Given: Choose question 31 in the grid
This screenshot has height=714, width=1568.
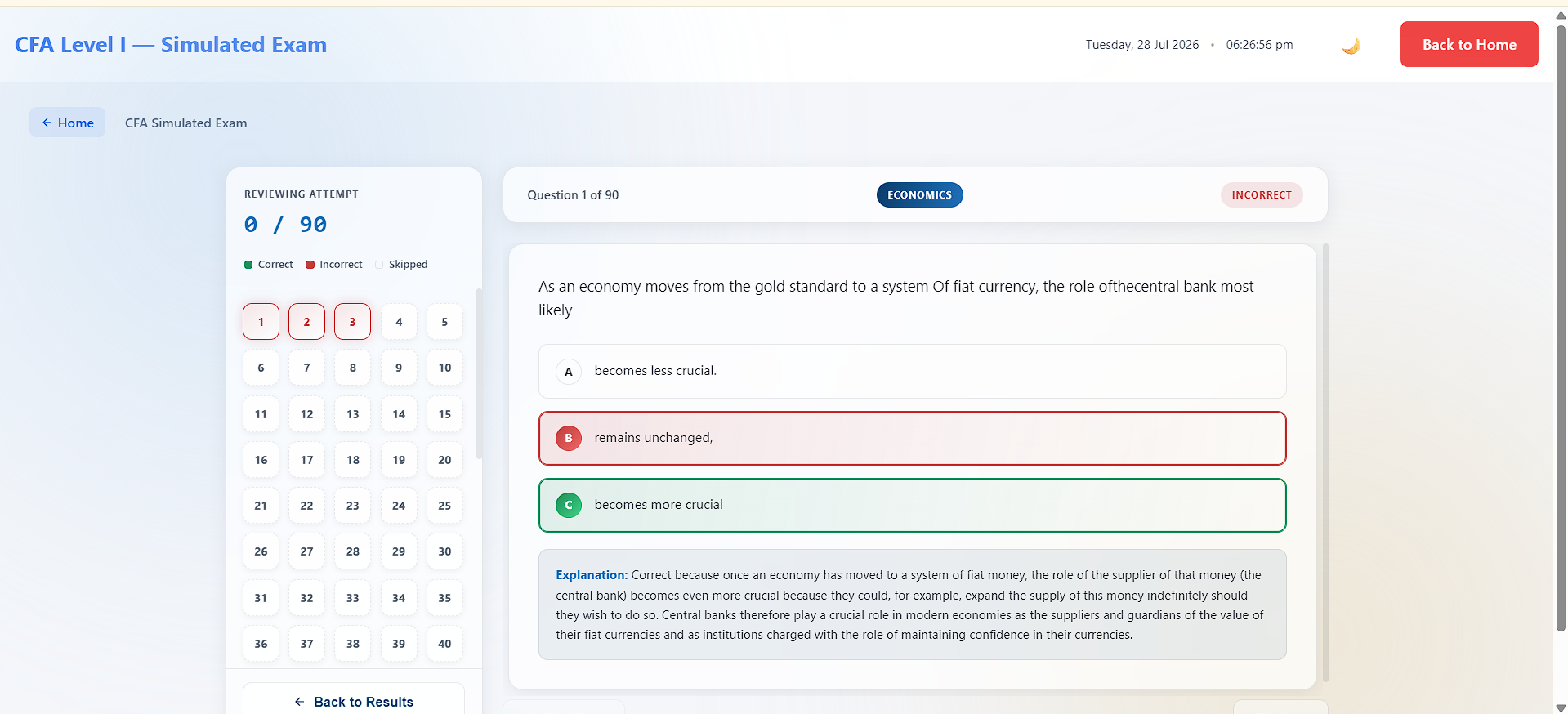Looking at the screenshot, I should (261, 597).
